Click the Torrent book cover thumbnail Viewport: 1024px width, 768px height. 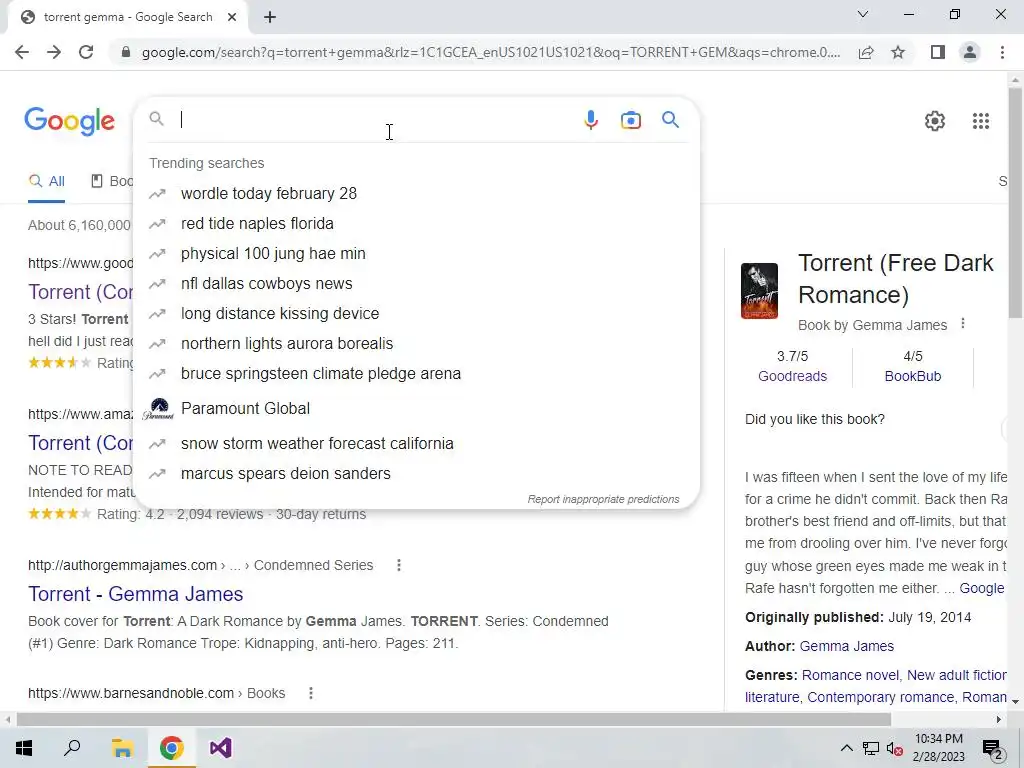(x=760, y=291)
